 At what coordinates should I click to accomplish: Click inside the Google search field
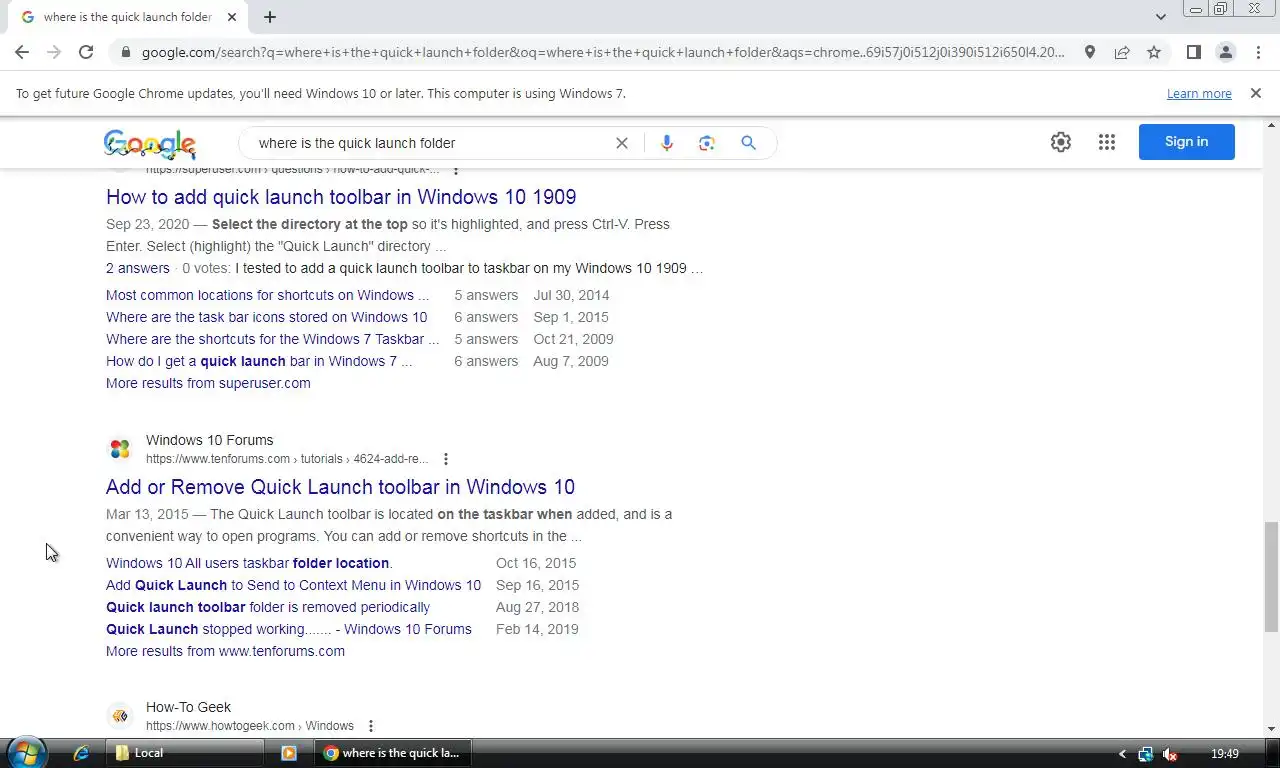430,143
